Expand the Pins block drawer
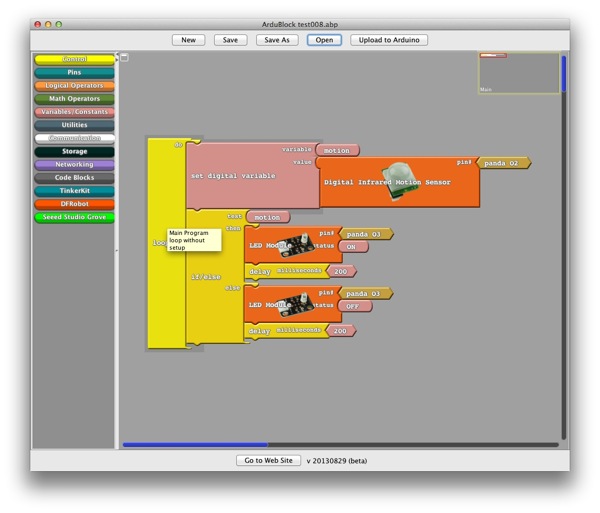 (x=74, y=73)
